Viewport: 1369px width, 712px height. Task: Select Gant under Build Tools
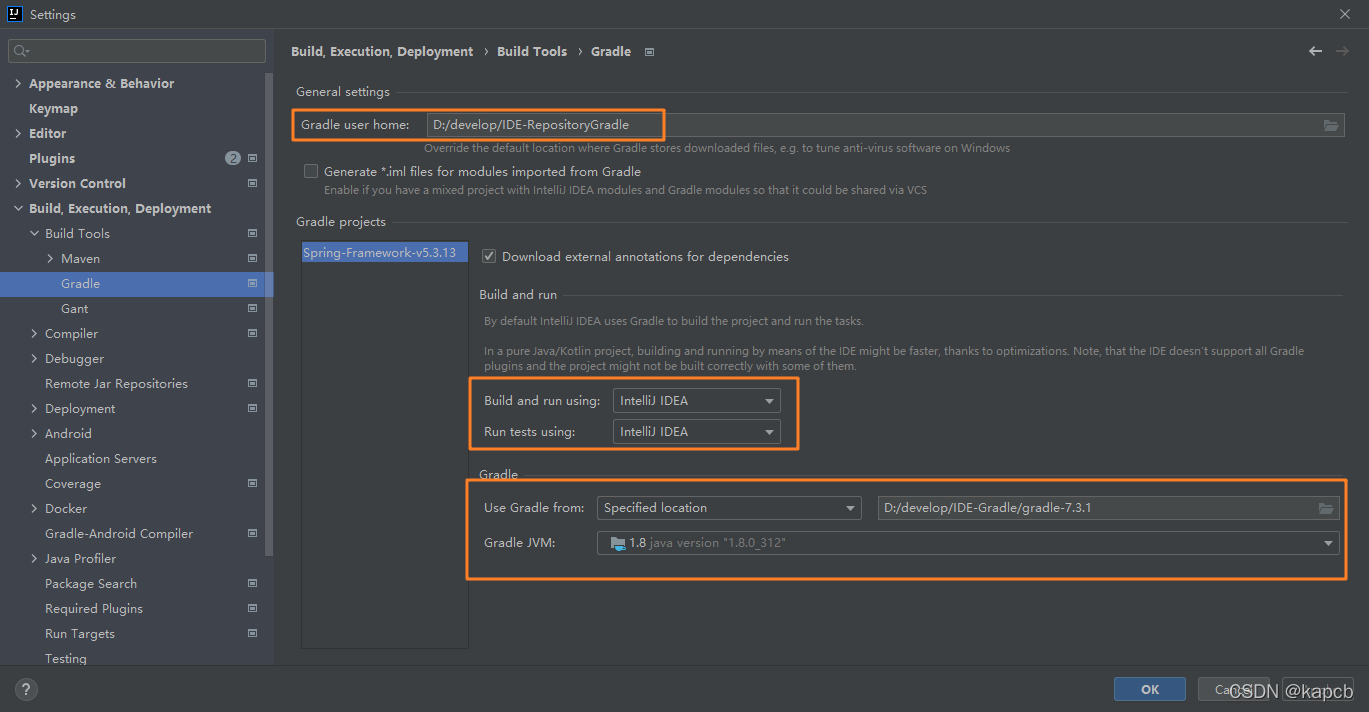coord(74,308)
